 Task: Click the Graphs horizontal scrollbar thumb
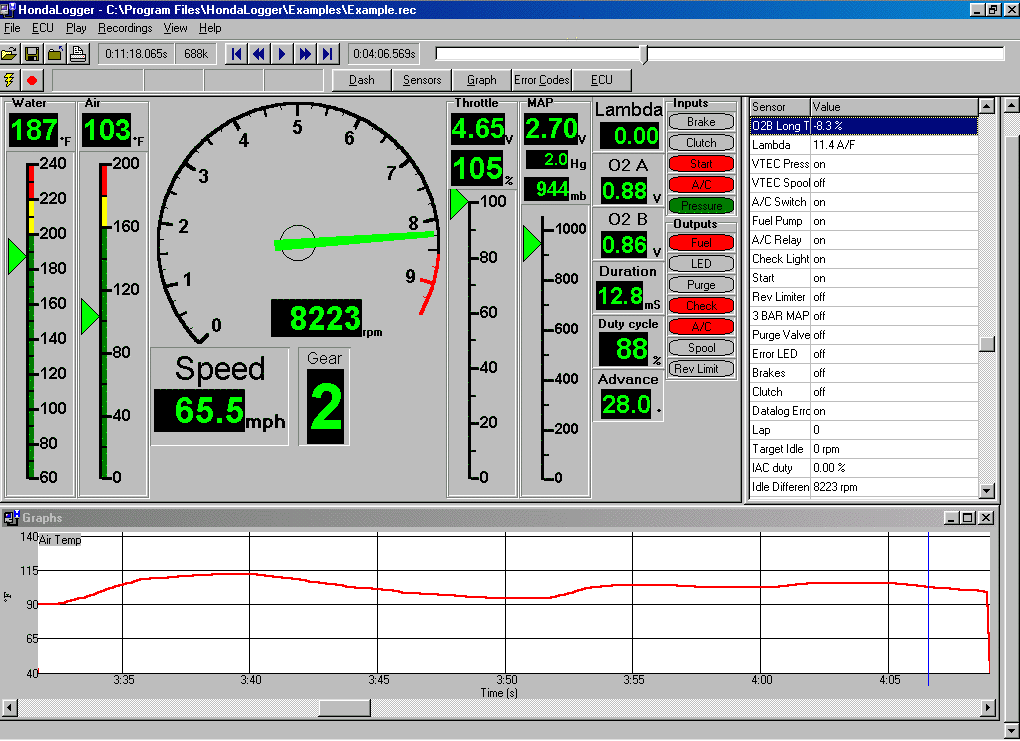pos(344,707)
